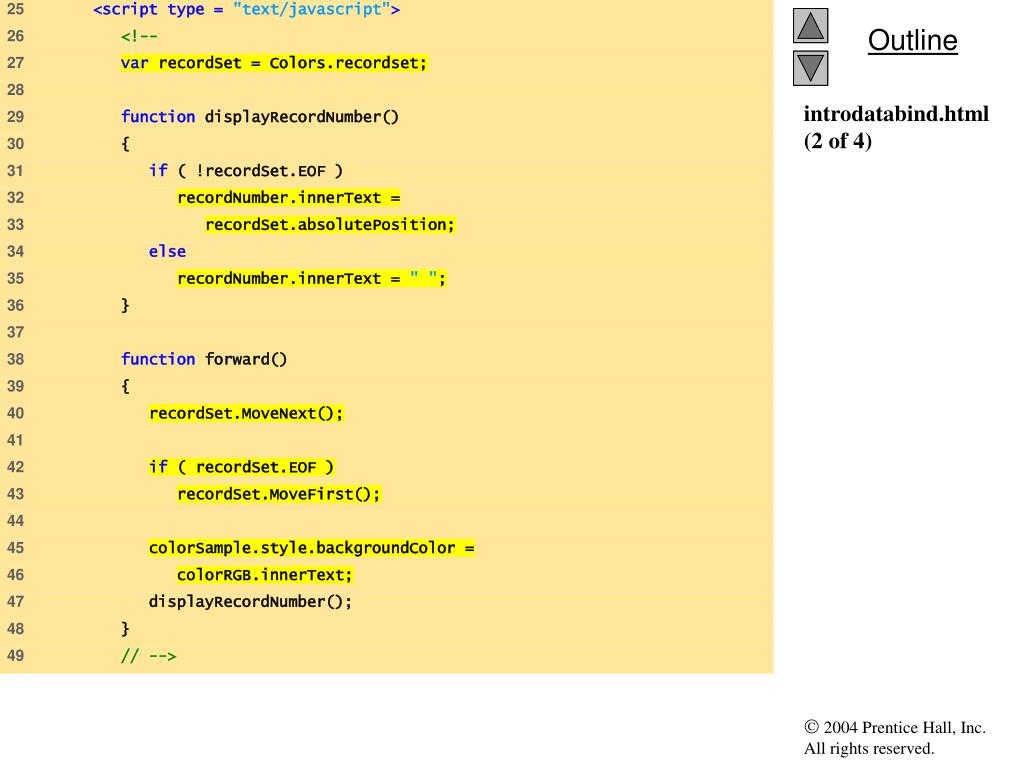Click the opening brace on line 30
The image size is (1024, 768).
coord(125,144)
